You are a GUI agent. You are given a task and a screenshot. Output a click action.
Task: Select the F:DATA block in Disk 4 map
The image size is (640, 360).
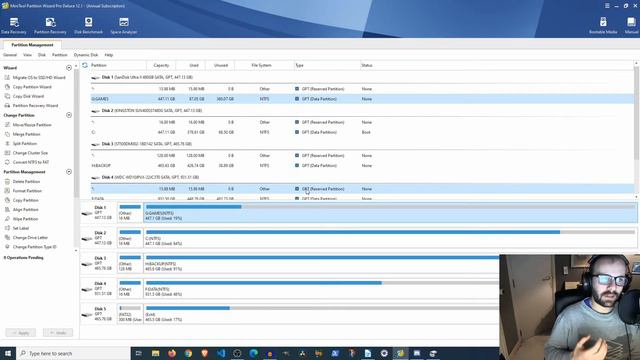point(322,289)
